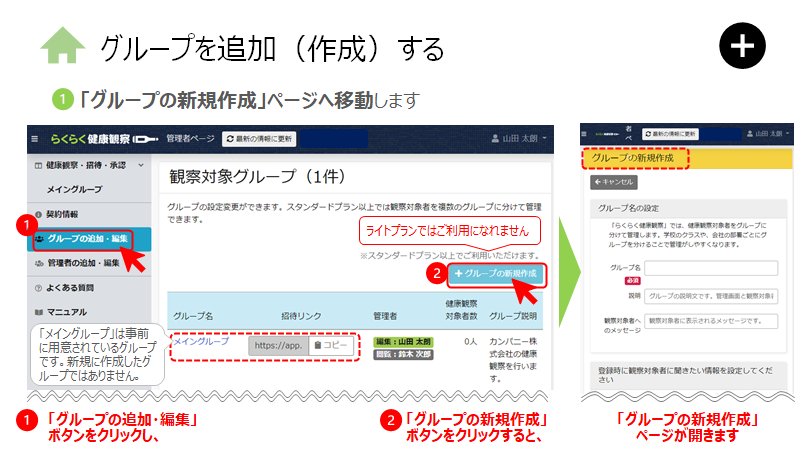Click the グループ名 input field
This screenshot has height=450, width=800.
click(711, 268)
